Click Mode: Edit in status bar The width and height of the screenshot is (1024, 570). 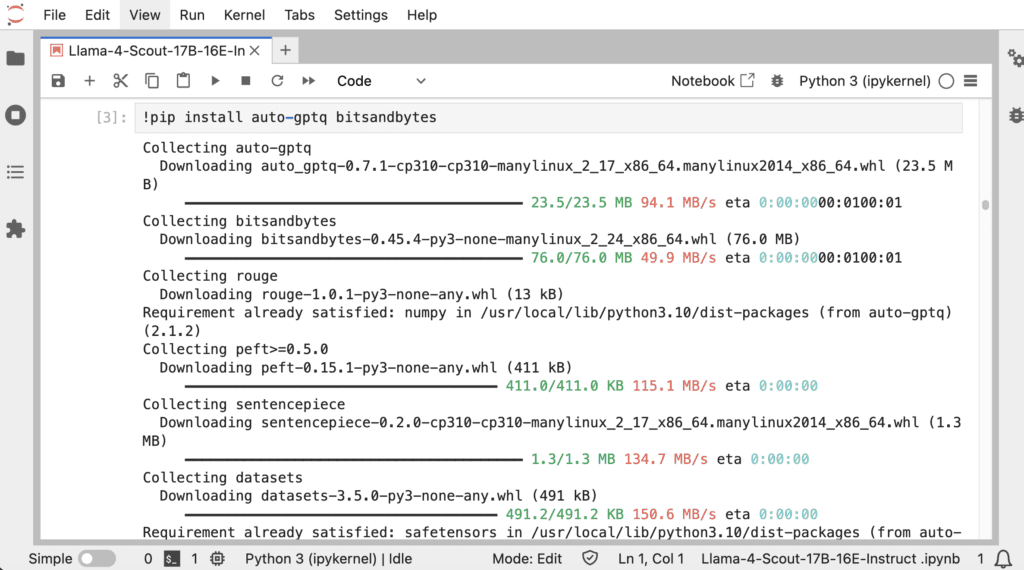click(x=527, y=559)
